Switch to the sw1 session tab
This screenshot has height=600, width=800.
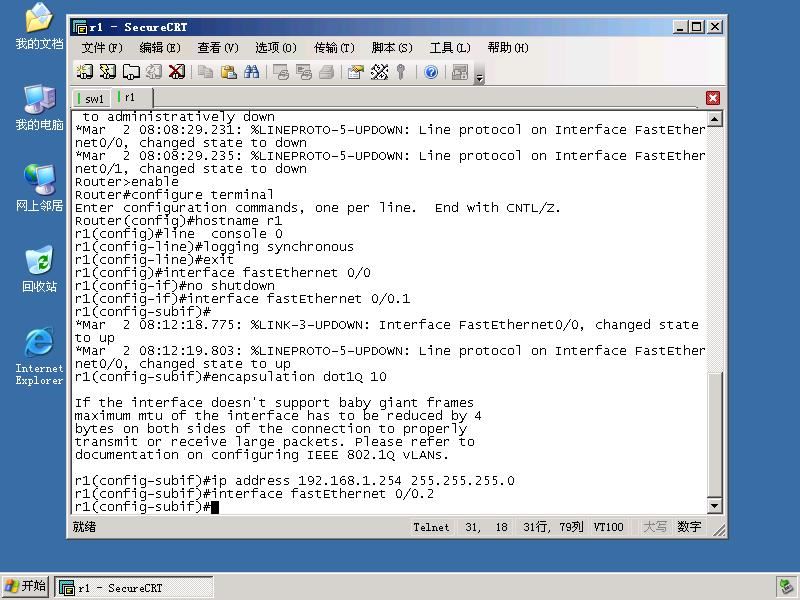tap(92, 98)
